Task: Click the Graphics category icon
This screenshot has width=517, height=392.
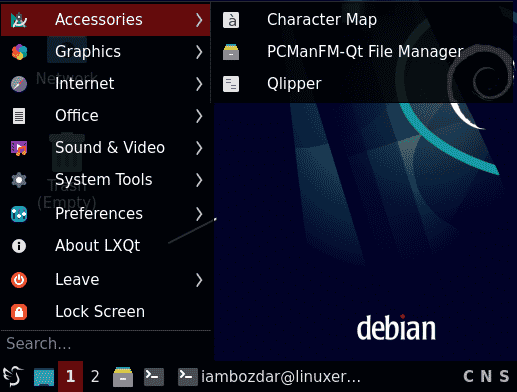Action: pyautogui.click(x=19, y=52)
